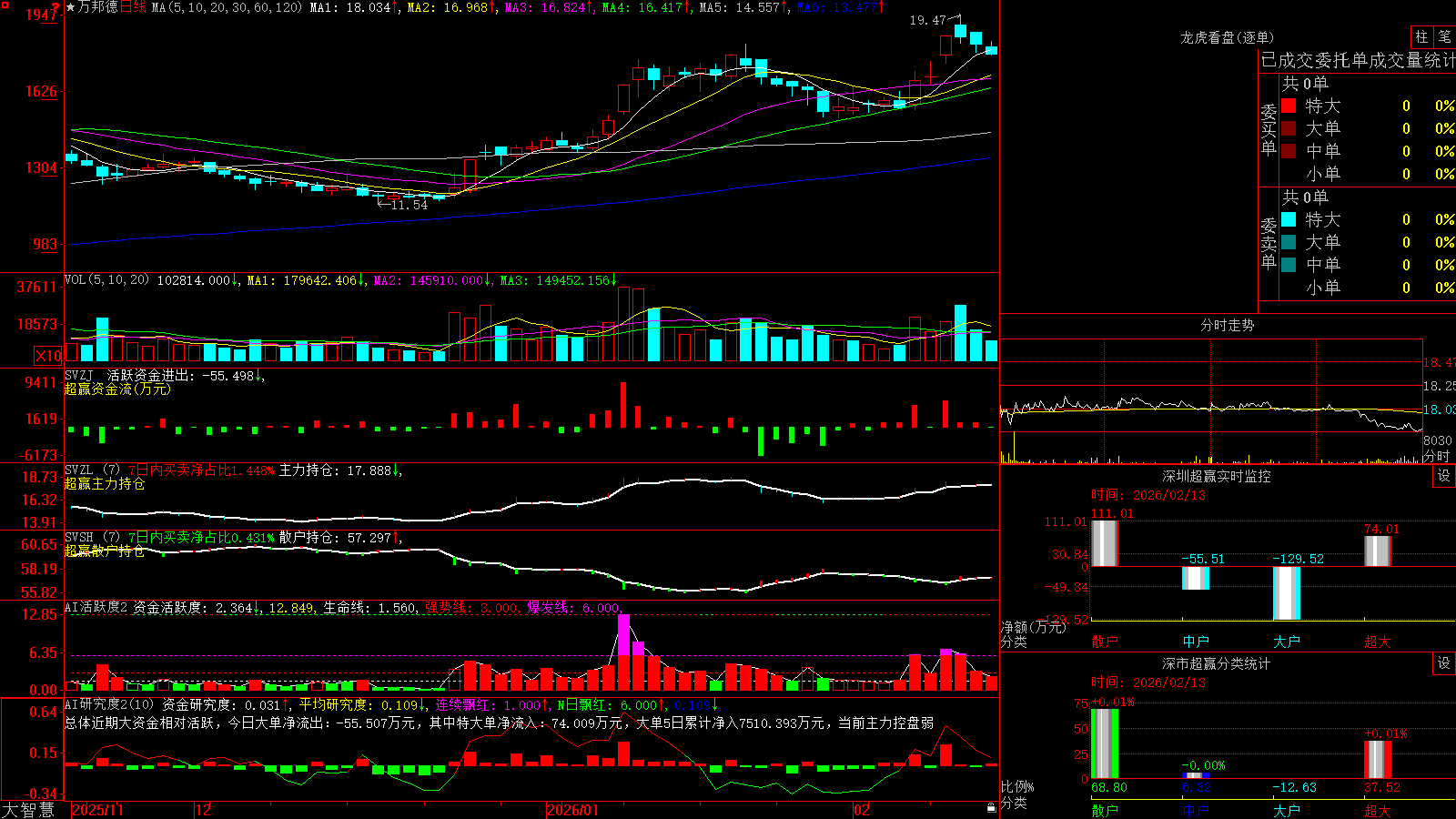The height and width of the screenshot is (819, 1456).
Task: Click the 超大 37.52 bar in 分类统计
Action: [1378, 760]
